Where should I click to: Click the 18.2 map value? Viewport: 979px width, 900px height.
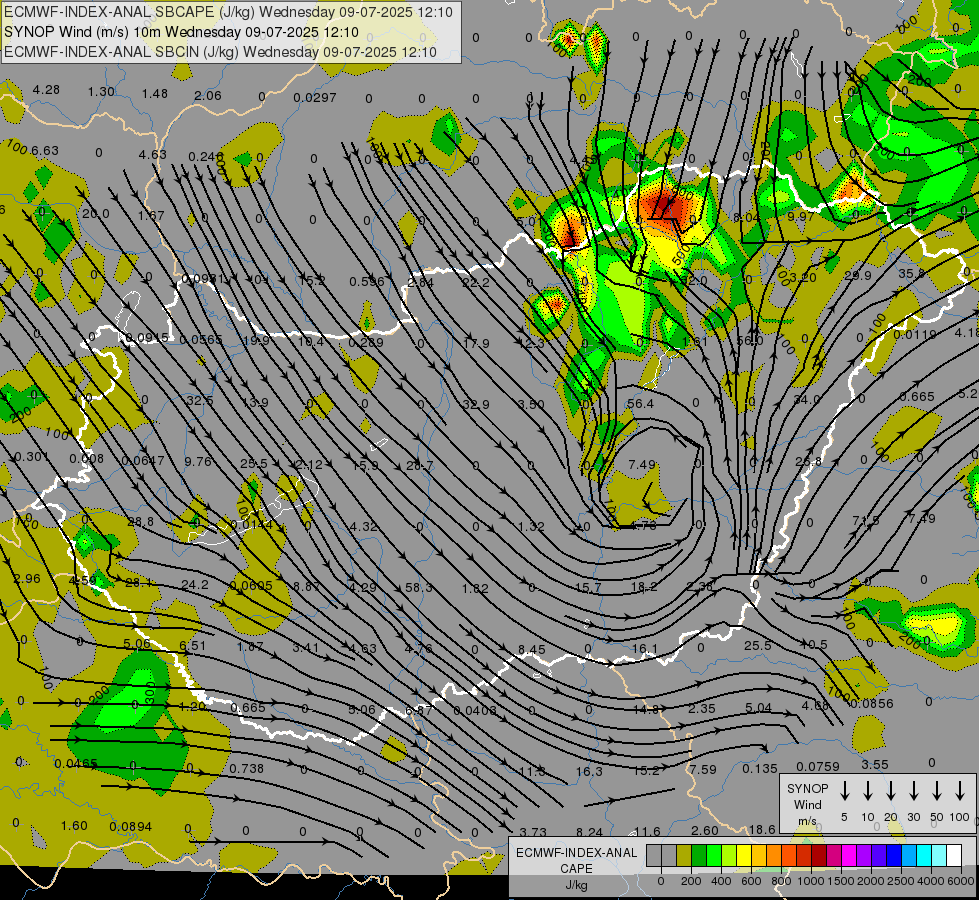[x=644, y=586]
